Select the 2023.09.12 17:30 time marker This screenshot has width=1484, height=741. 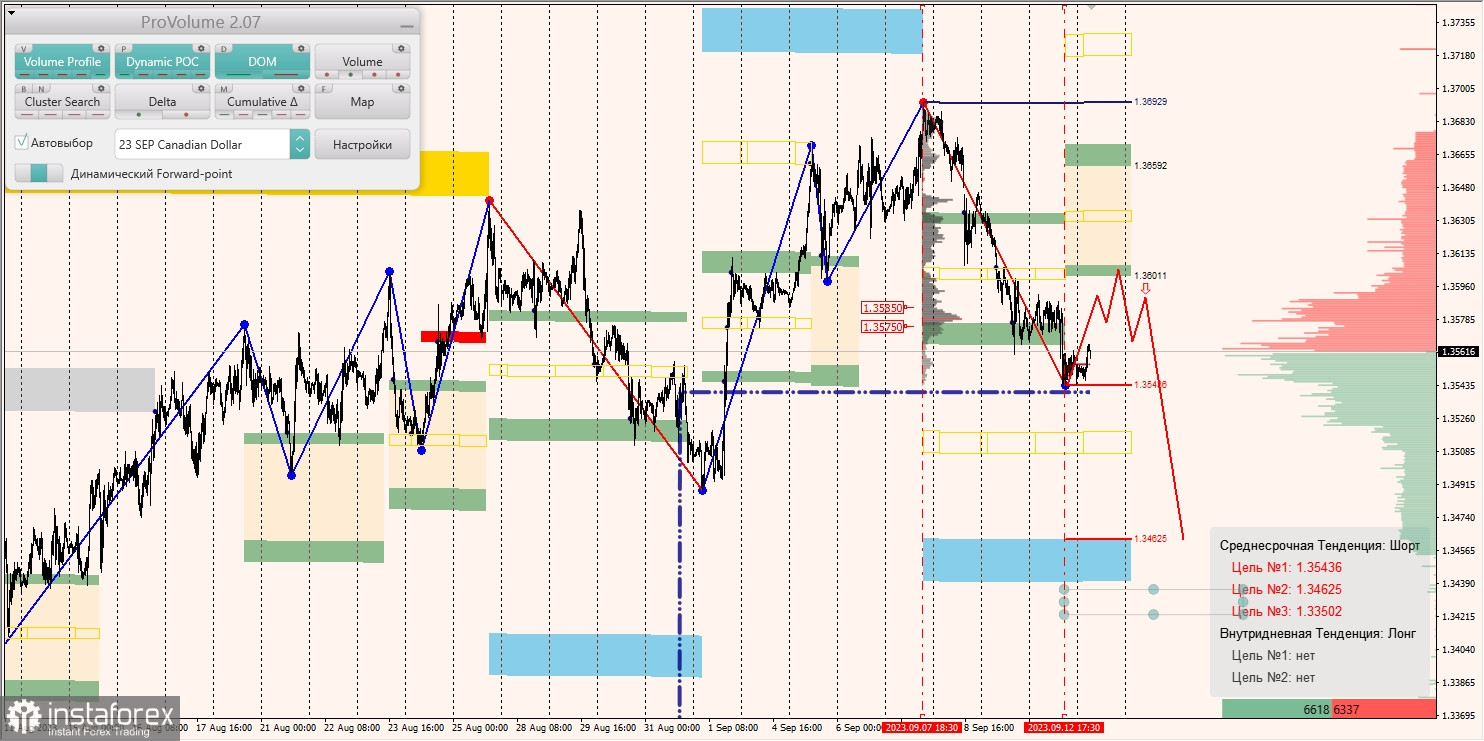1063,728
